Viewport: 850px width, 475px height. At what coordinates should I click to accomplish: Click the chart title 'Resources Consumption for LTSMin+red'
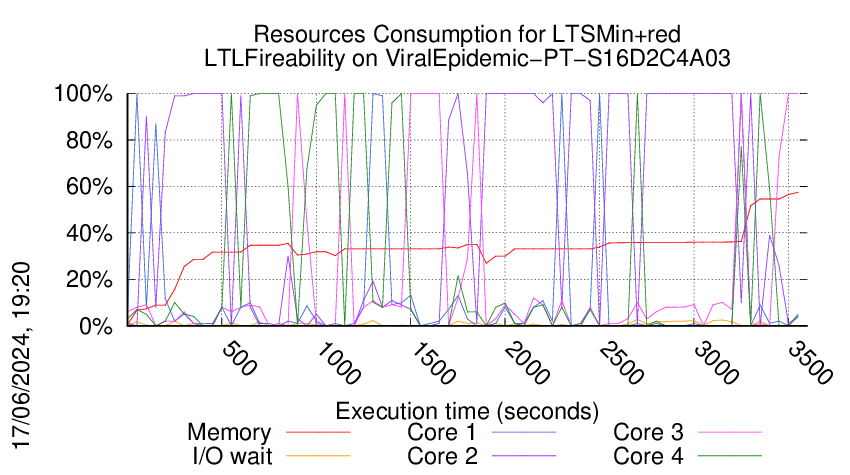[x=467, y=34]
